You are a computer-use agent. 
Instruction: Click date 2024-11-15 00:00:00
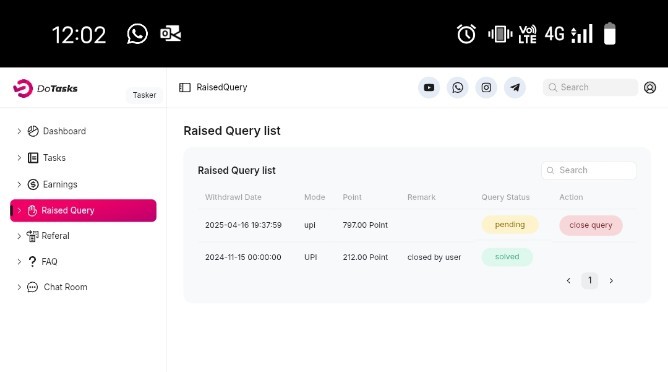click(243, 257)
